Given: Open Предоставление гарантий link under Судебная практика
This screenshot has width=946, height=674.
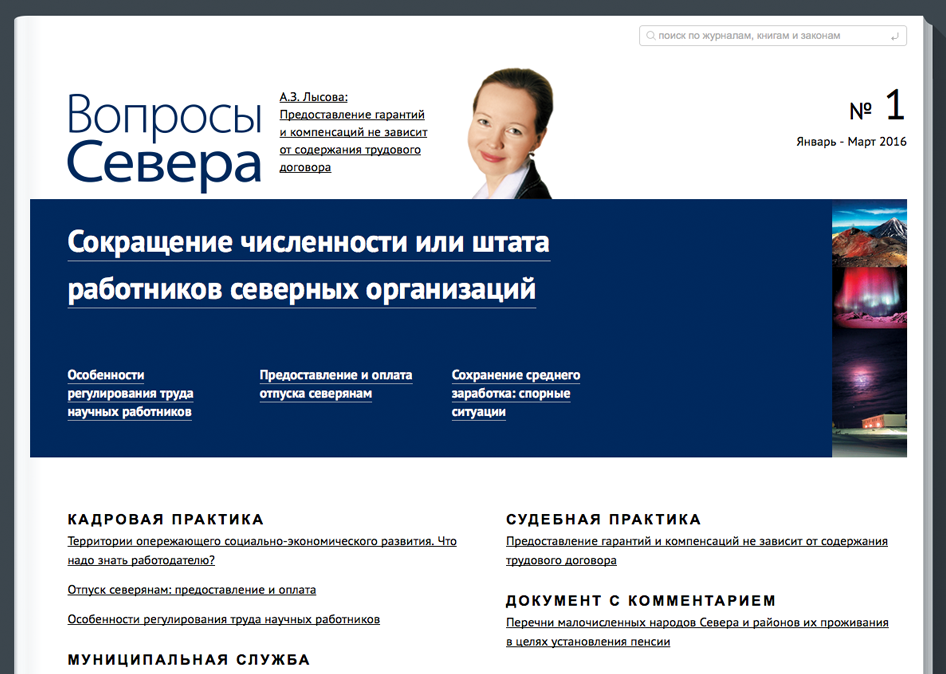Looking at the screenshot, I should tap(696, 550).
